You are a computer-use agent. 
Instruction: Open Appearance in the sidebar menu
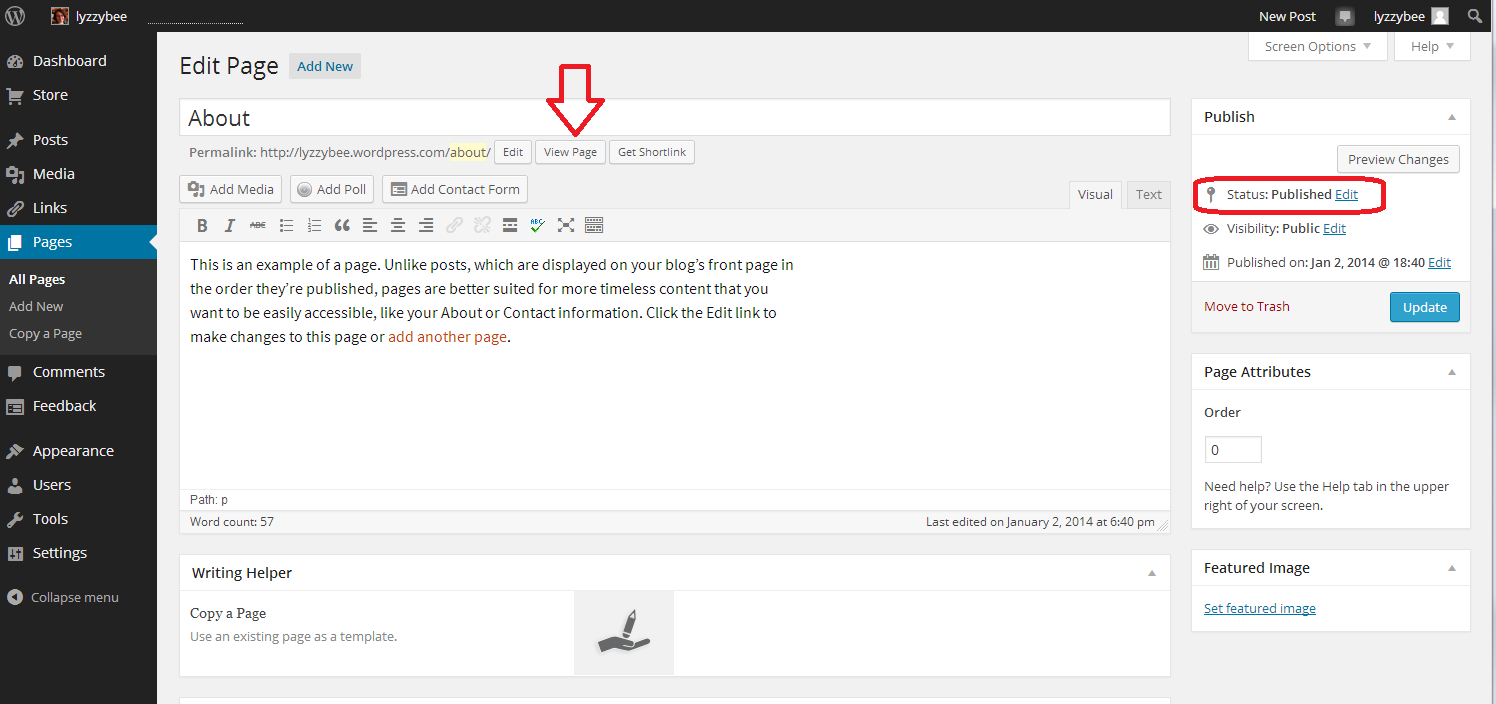[73, 451]
